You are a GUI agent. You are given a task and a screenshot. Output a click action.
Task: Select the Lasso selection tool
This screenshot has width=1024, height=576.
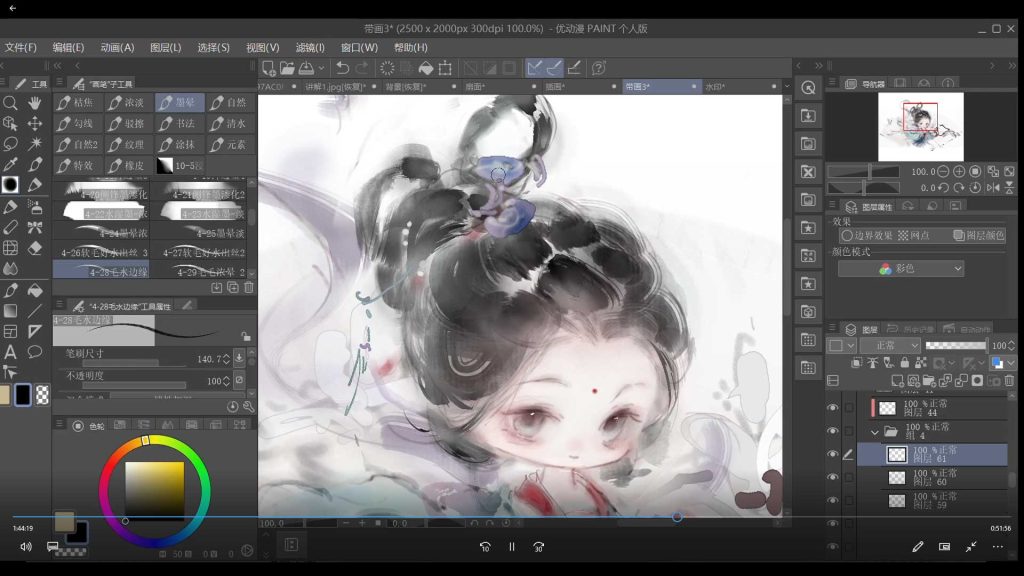click(10, 144)
